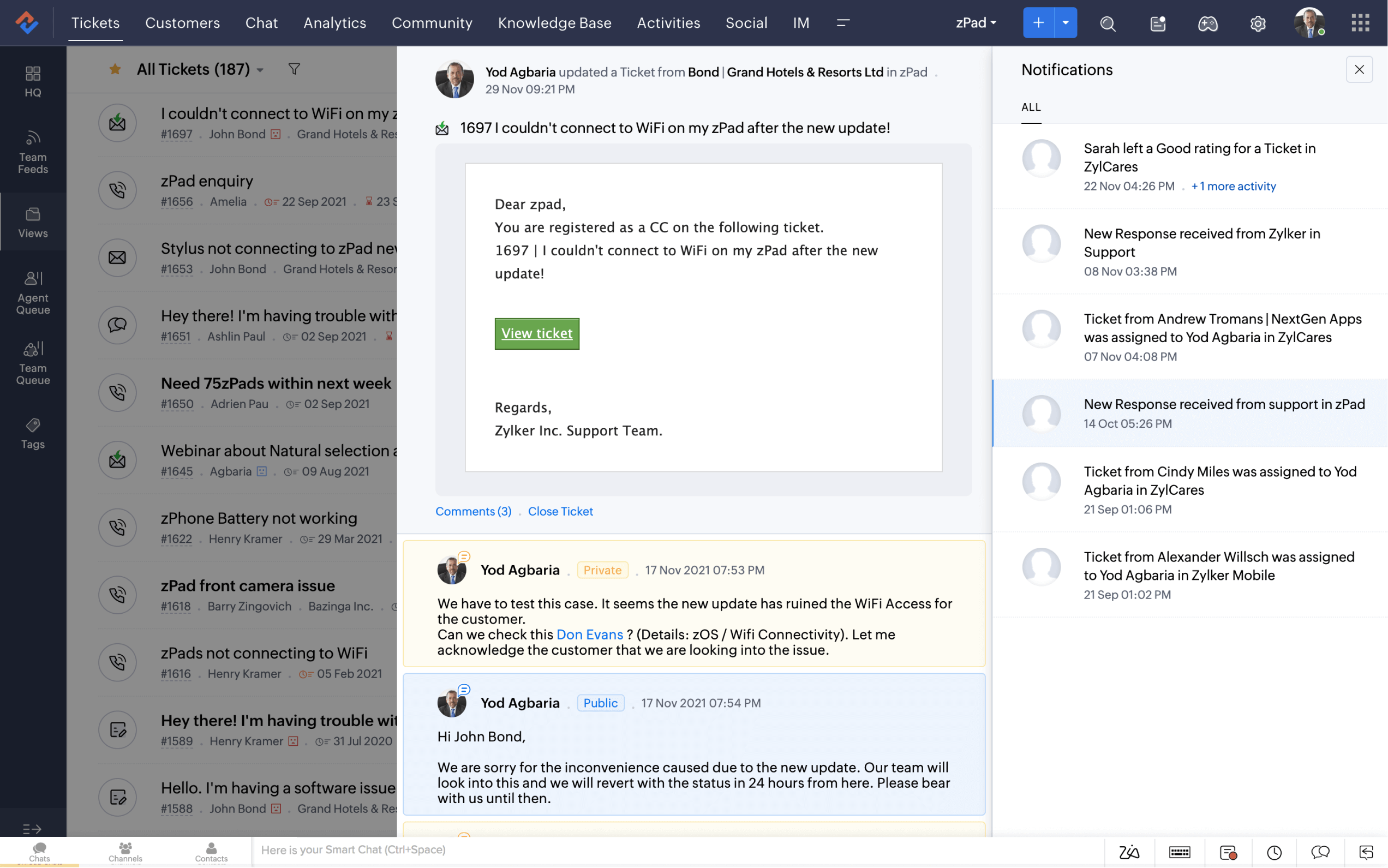Click the Close Ticket link

560,511
